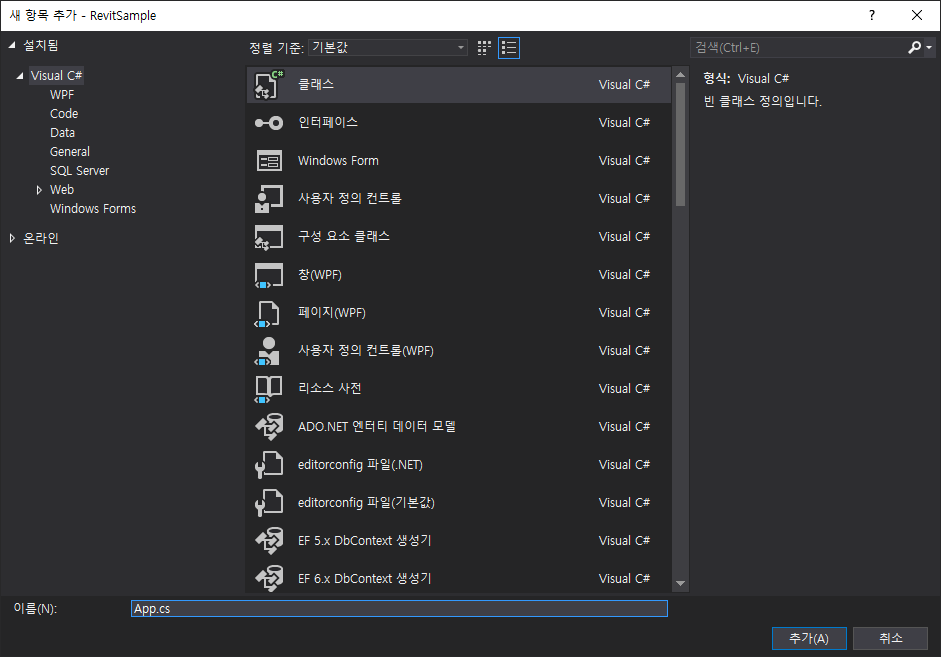This screenshot has width=941, height=657.
Task: Select the 클래스 template icon
Action: click(268, 85)
